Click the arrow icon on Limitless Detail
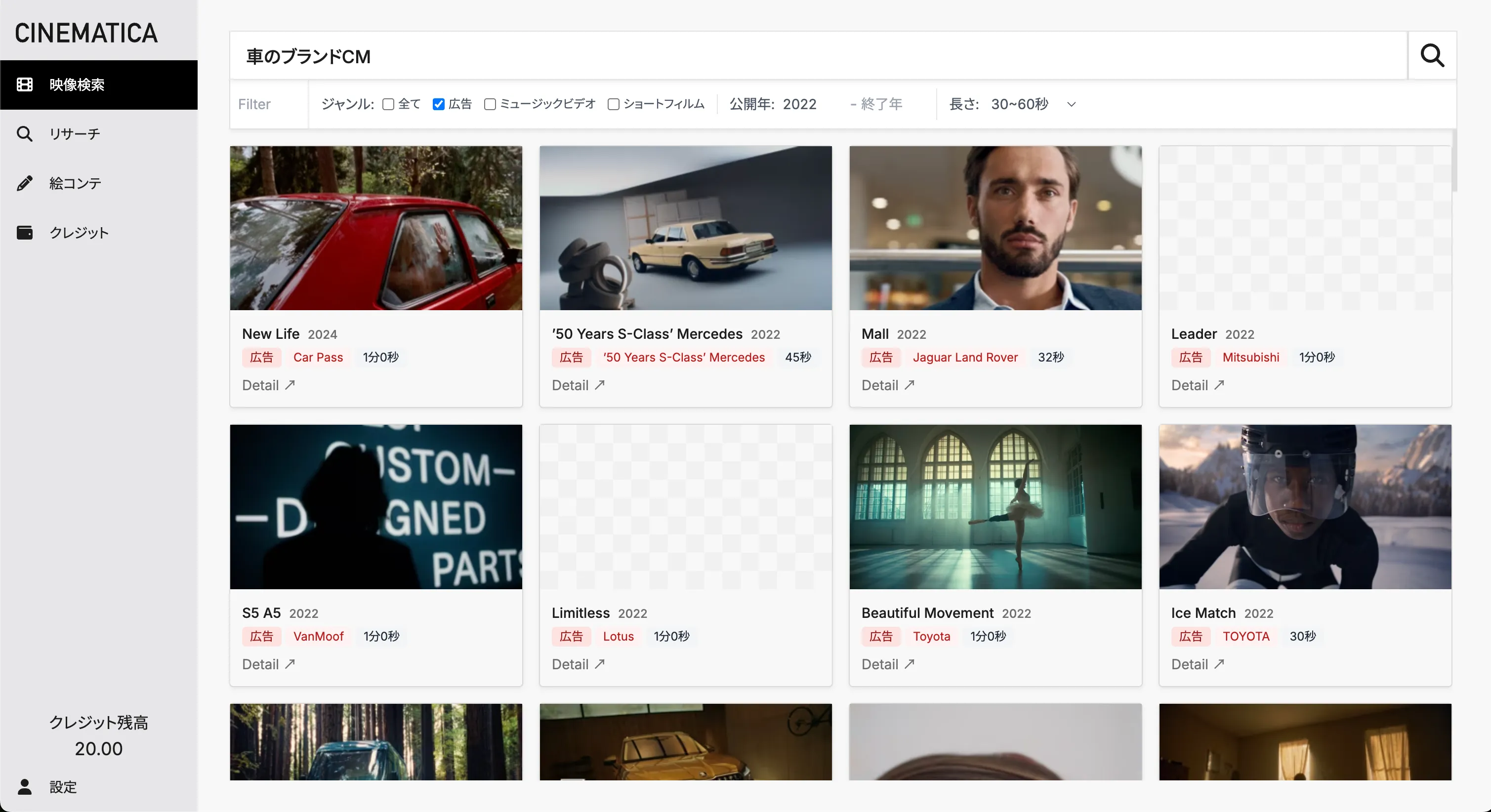Image resolution: width=1491 pixels, height=812 pixels. coord(600,664)
